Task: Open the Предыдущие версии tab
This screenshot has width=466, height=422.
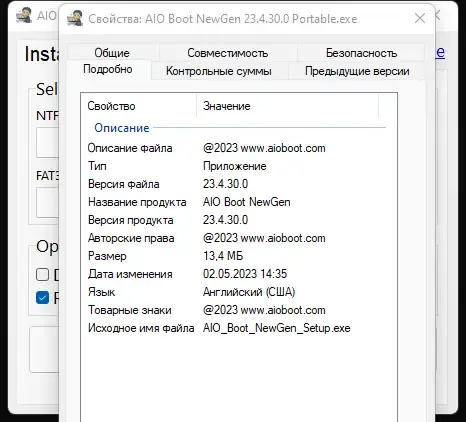Action: pyautogui.click(x=357, y=71)
